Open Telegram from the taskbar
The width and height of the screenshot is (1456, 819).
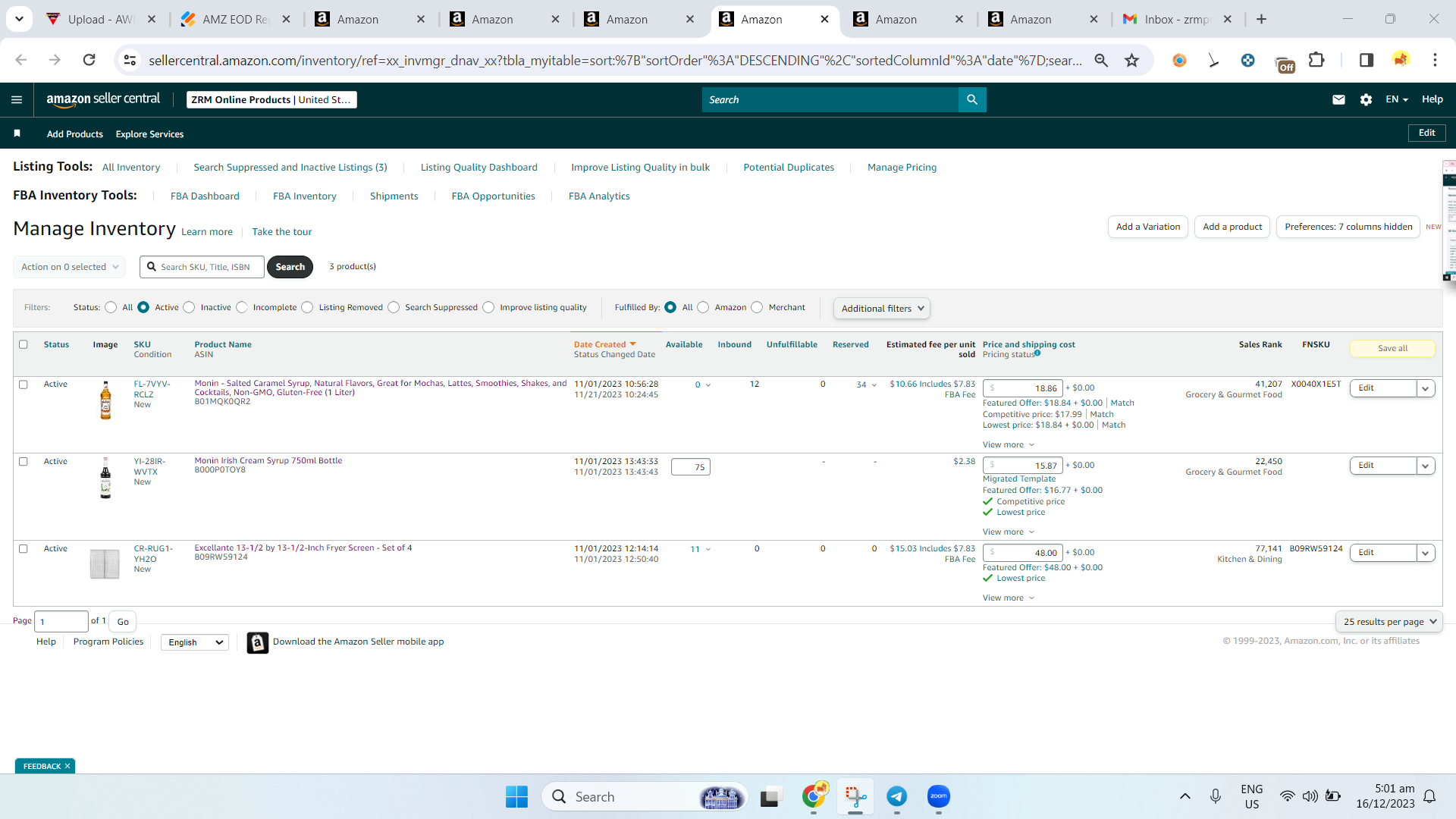[897, 796]
